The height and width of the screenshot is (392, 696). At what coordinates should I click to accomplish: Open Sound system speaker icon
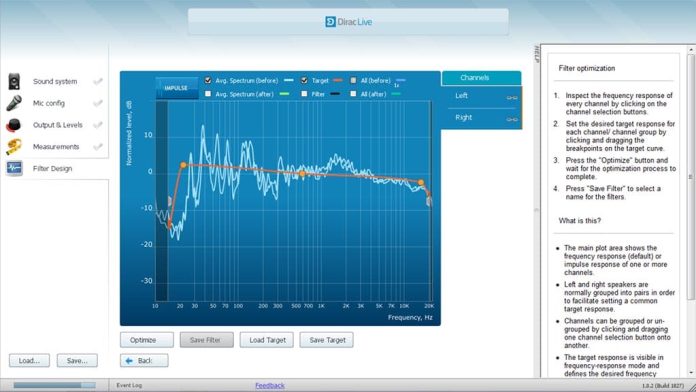click(x=14, y=81)
